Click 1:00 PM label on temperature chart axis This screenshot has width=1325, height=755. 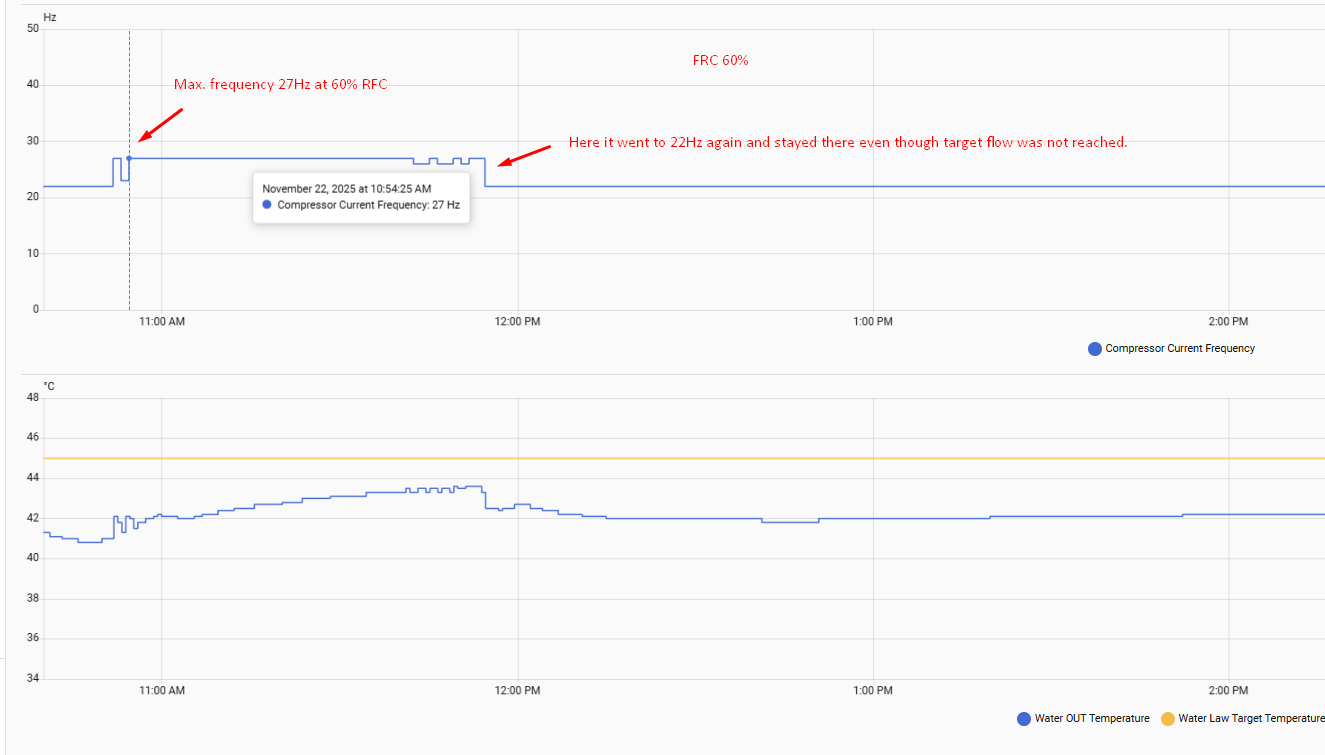tap(873, 691)
